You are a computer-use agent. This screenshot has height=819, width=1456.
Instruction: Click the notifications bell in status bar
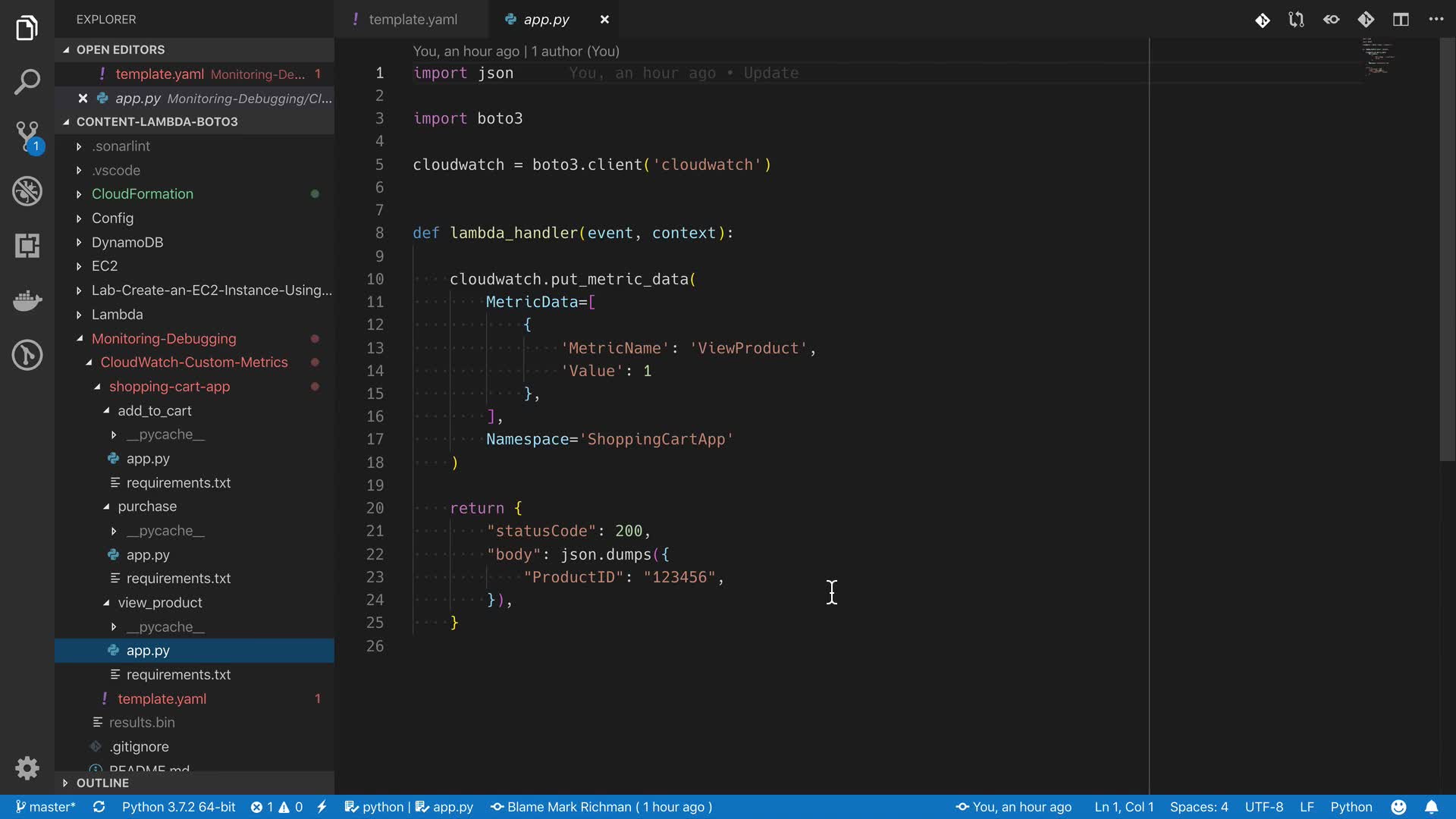[1431, 807]
